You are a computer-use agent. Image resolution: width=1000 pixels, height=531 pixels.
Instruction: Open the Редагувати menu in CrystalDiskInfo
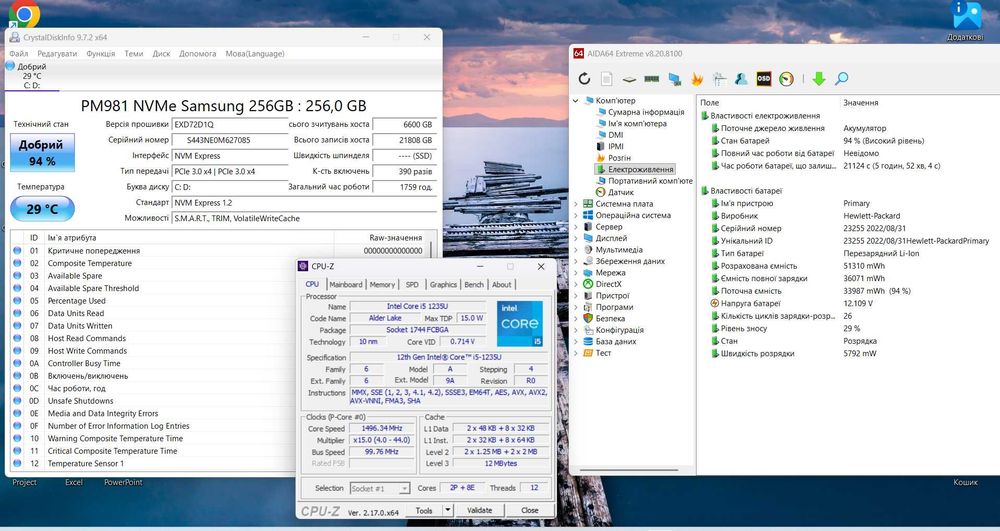click(57, 54)
